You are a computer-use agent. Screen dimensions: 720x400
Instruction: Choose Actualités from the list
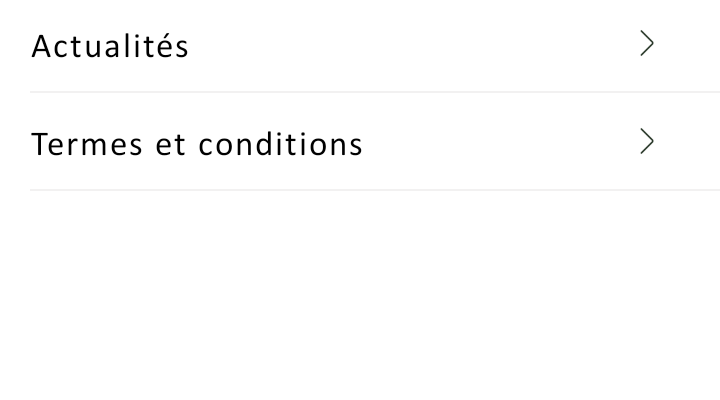(110, 46)
